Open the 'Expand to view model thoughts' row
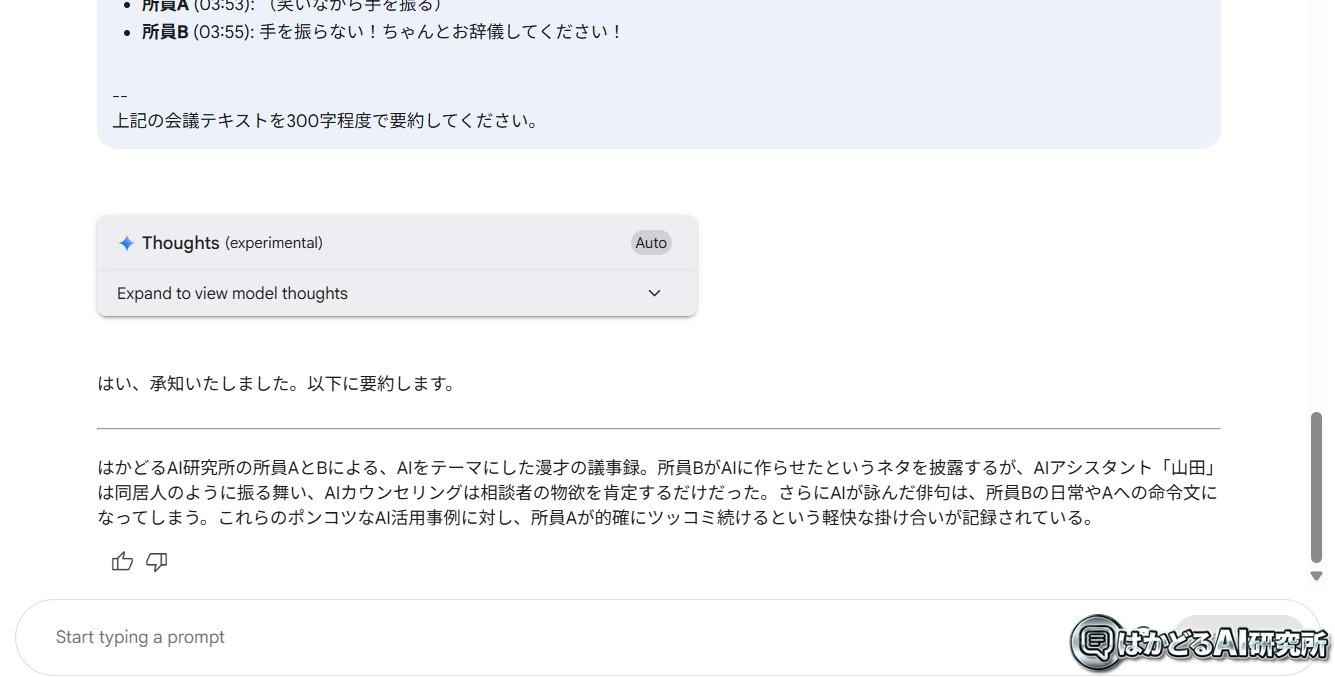The height and width of the screenshot is (677, 1335). pos(397,293)
